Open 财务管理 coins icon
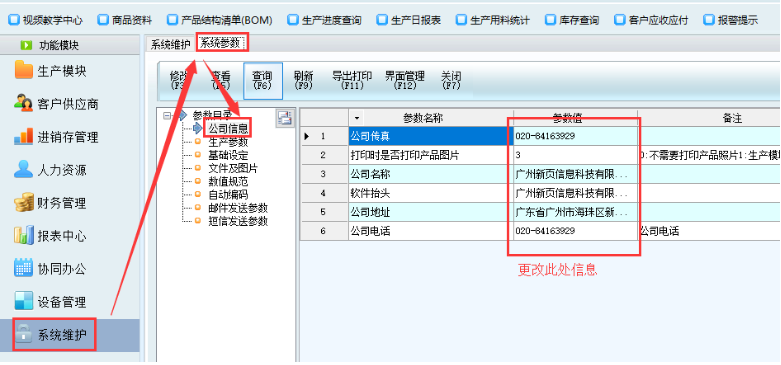The image size is (781, 365). pos(24,203)
